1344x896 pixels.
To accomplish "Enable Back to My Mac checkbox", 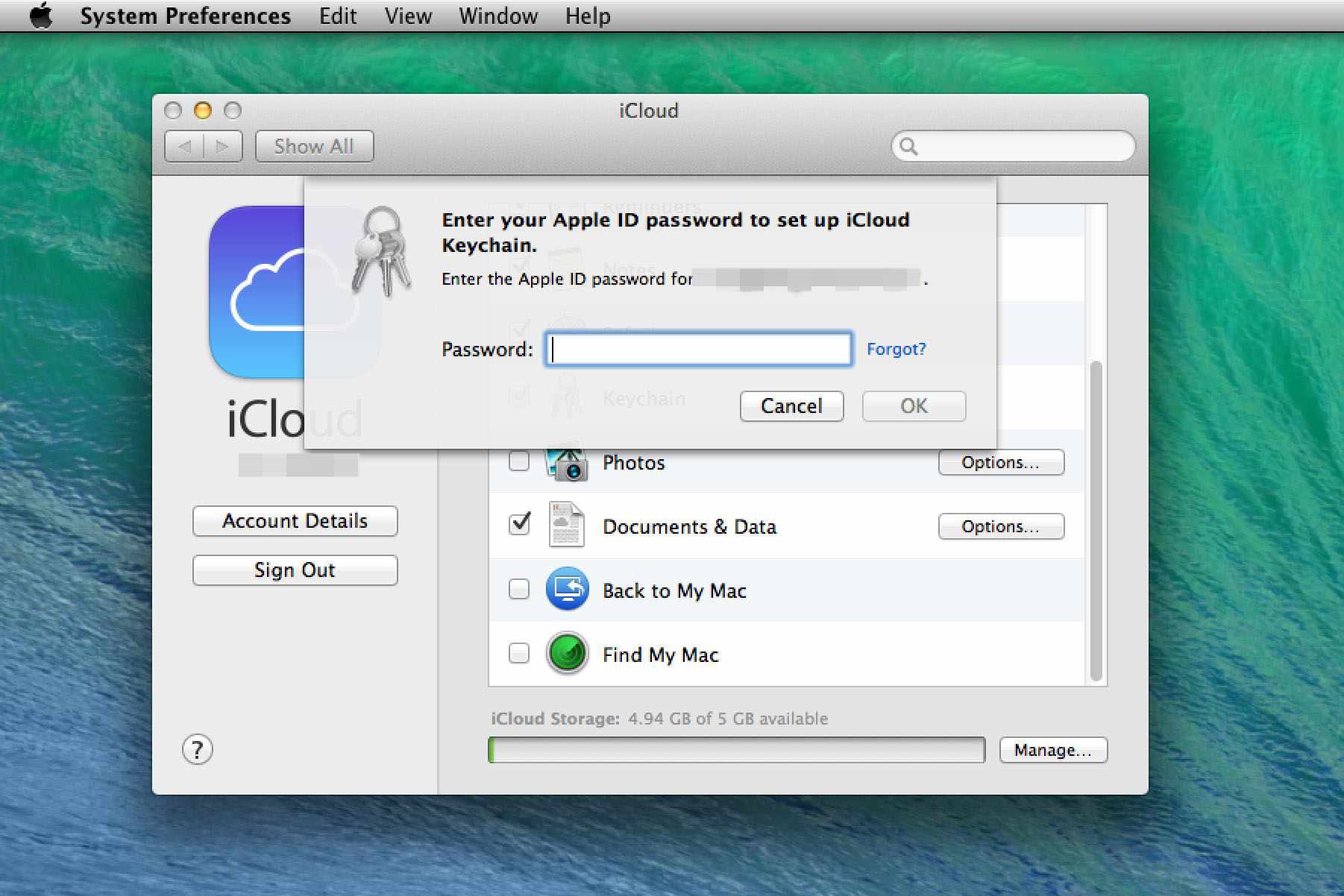I will pyautogui.click(x=519, y=589).
